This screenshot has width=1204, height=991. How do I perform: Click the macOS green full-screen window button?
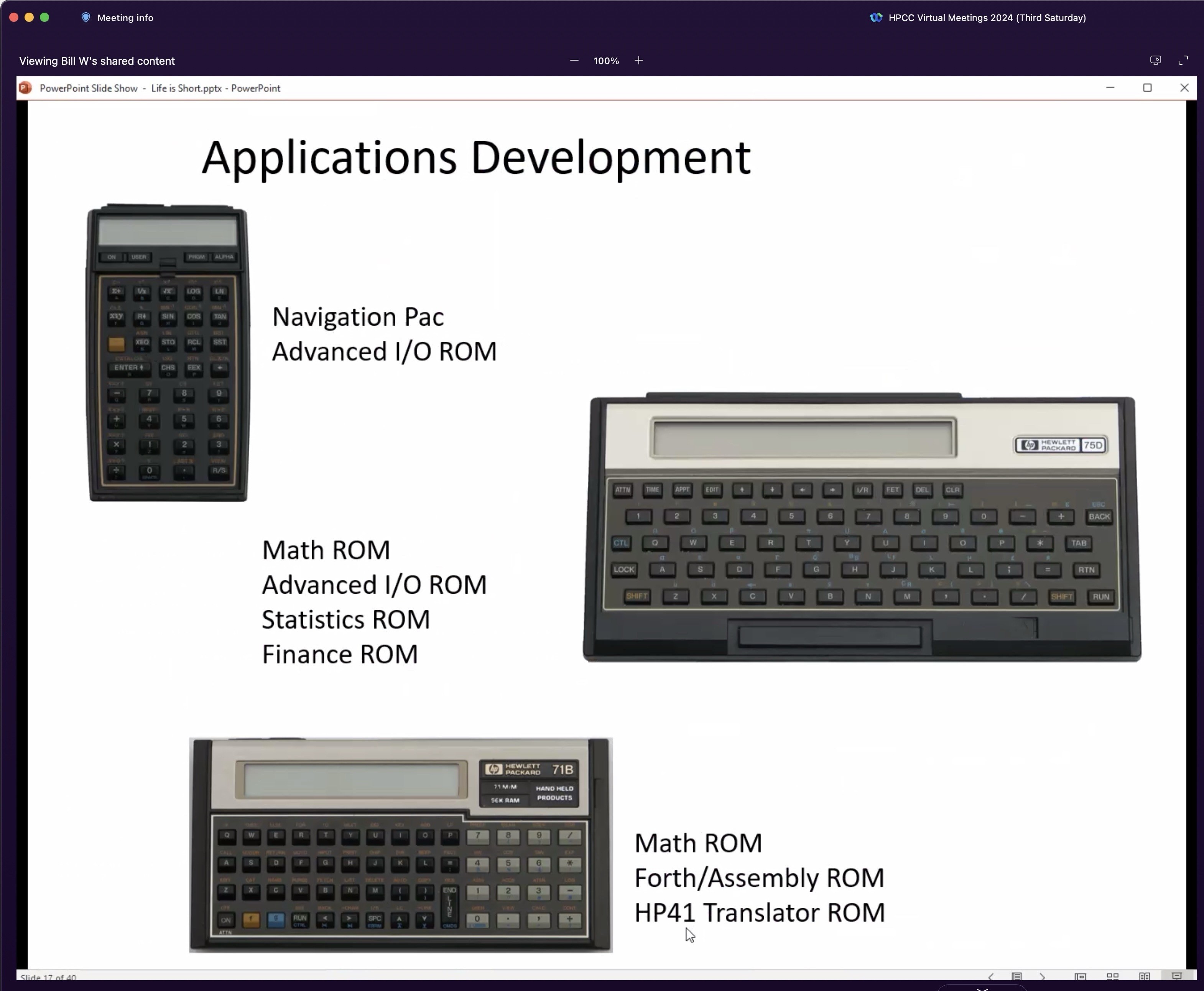(44, 18)
